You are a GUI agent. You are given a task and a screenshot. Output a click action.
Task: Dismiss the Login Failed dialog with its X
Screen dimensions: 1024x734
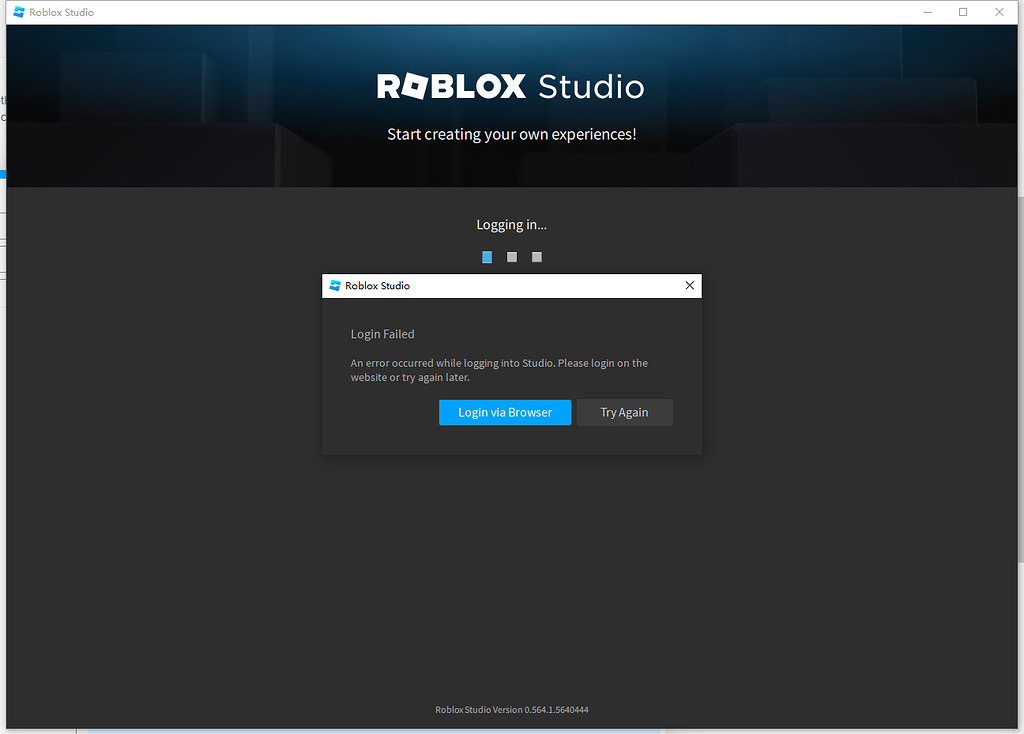689,285
